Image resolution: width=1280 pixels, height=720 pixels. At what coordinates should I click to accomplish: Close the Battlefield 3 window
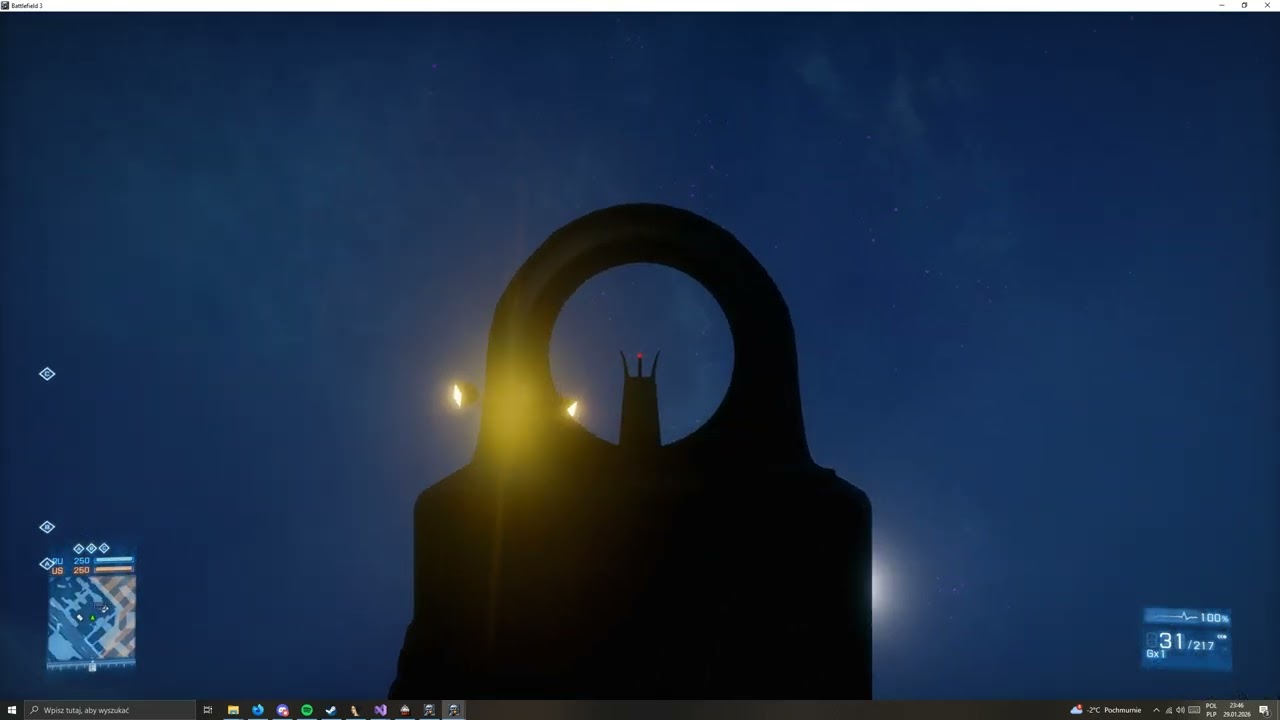pos(1268,5)
